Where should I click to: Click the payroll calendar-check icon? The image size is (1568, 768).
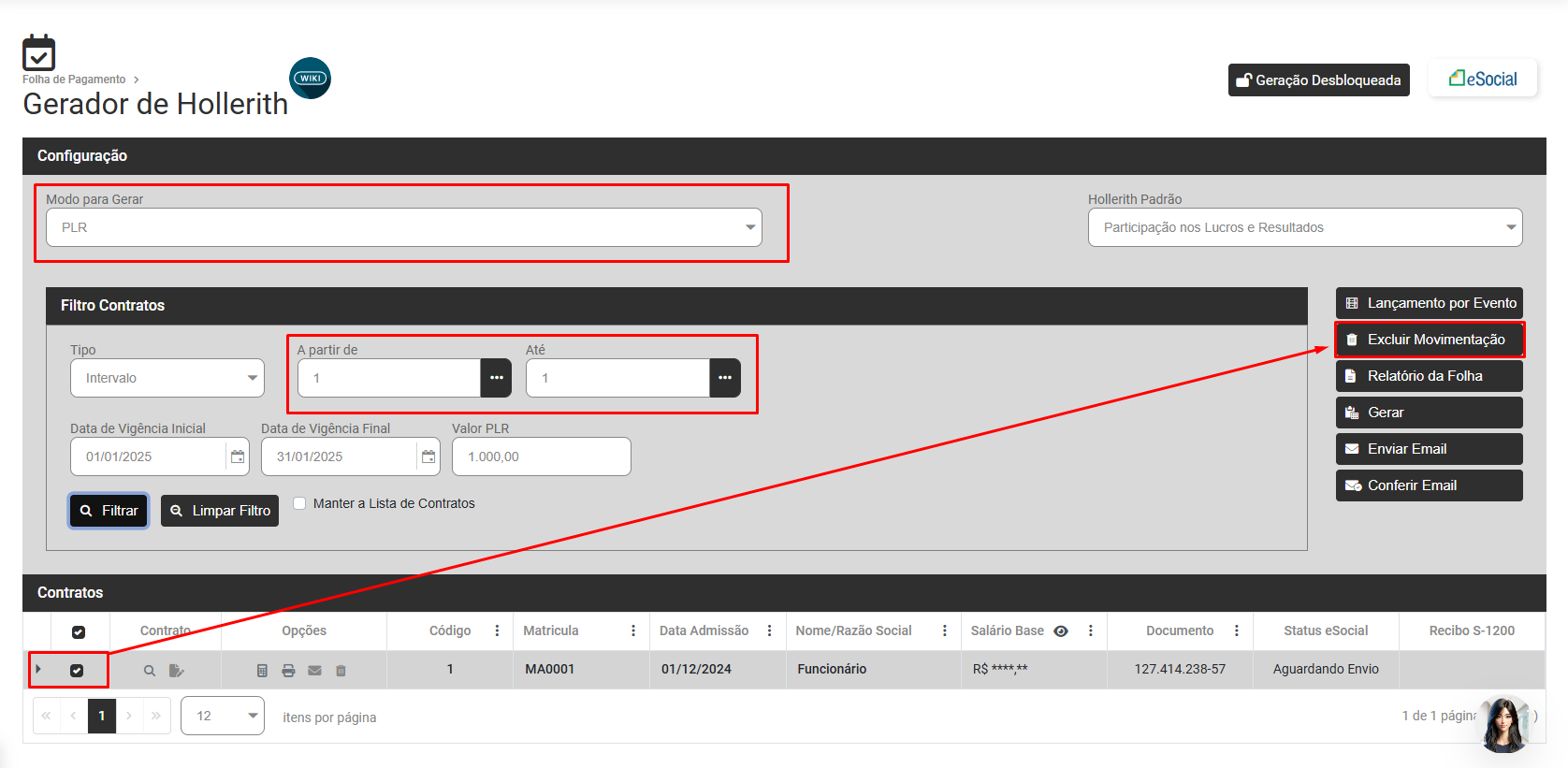tap(39, 52)
